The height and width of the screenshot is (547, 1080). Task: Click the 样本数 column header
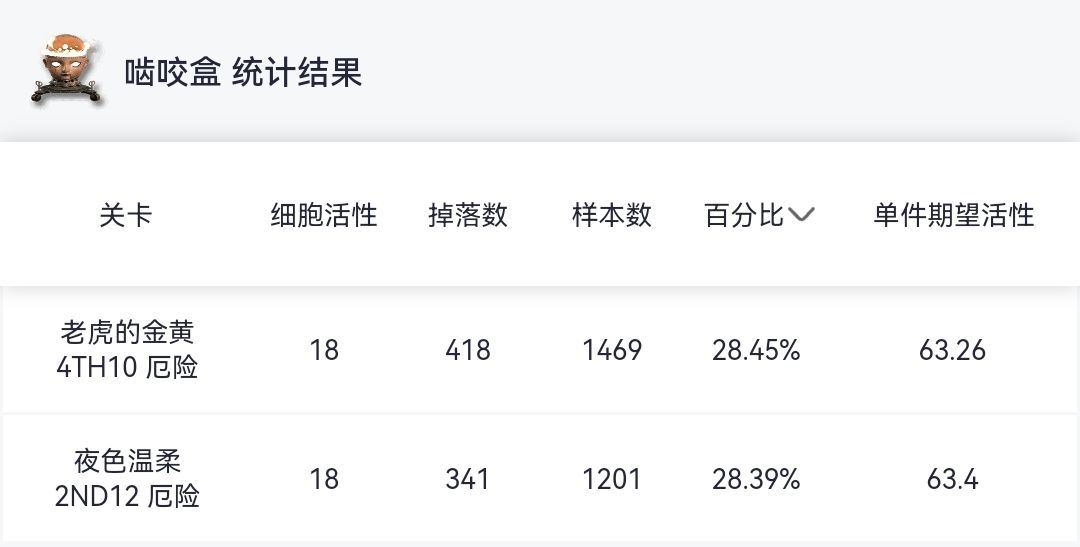612,215
